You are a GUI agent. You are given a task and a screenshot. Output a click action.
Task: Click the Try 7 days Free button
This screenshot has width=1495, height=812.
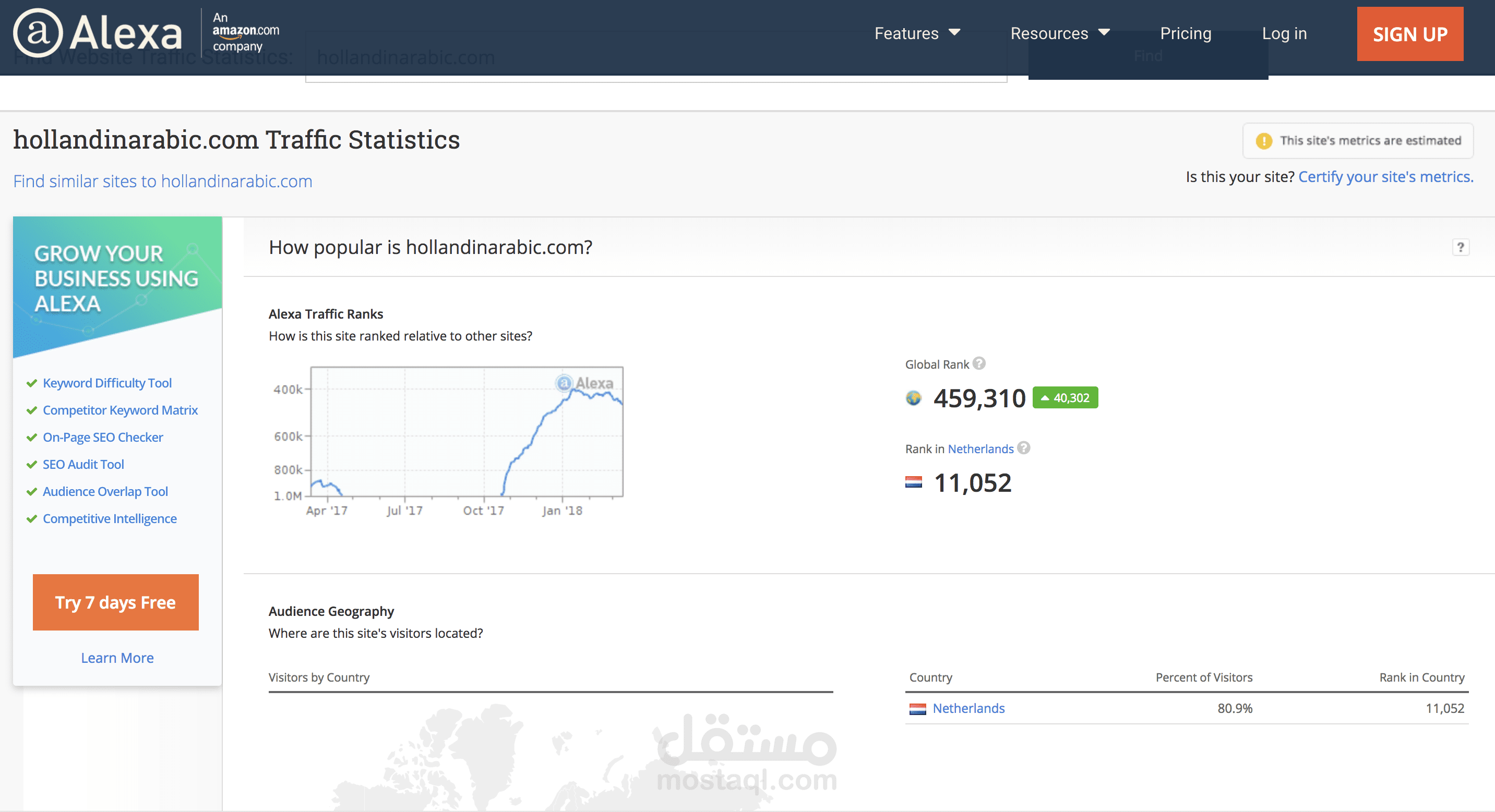pyautogui.click(x=115, y=602)
